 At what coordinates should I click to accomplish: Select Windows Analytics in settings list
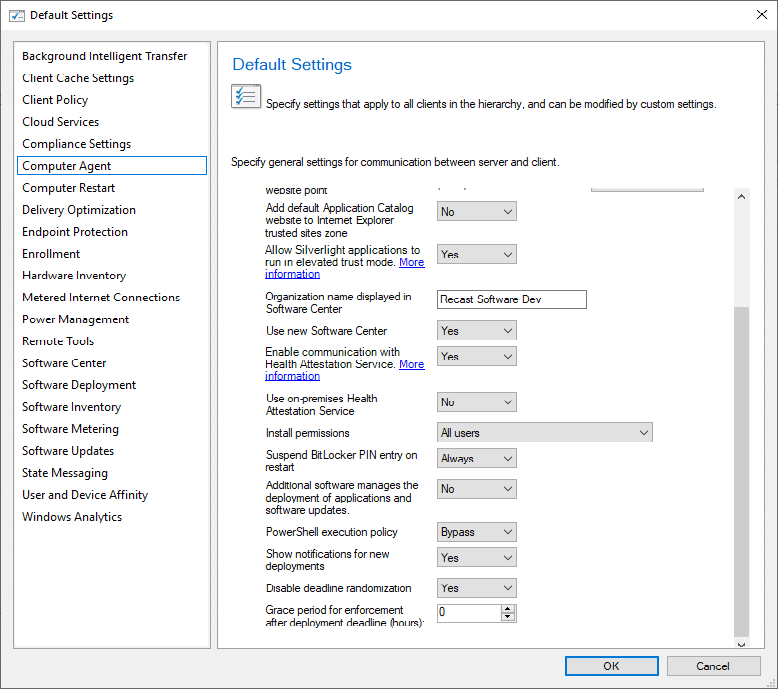[x=72, y=517]
